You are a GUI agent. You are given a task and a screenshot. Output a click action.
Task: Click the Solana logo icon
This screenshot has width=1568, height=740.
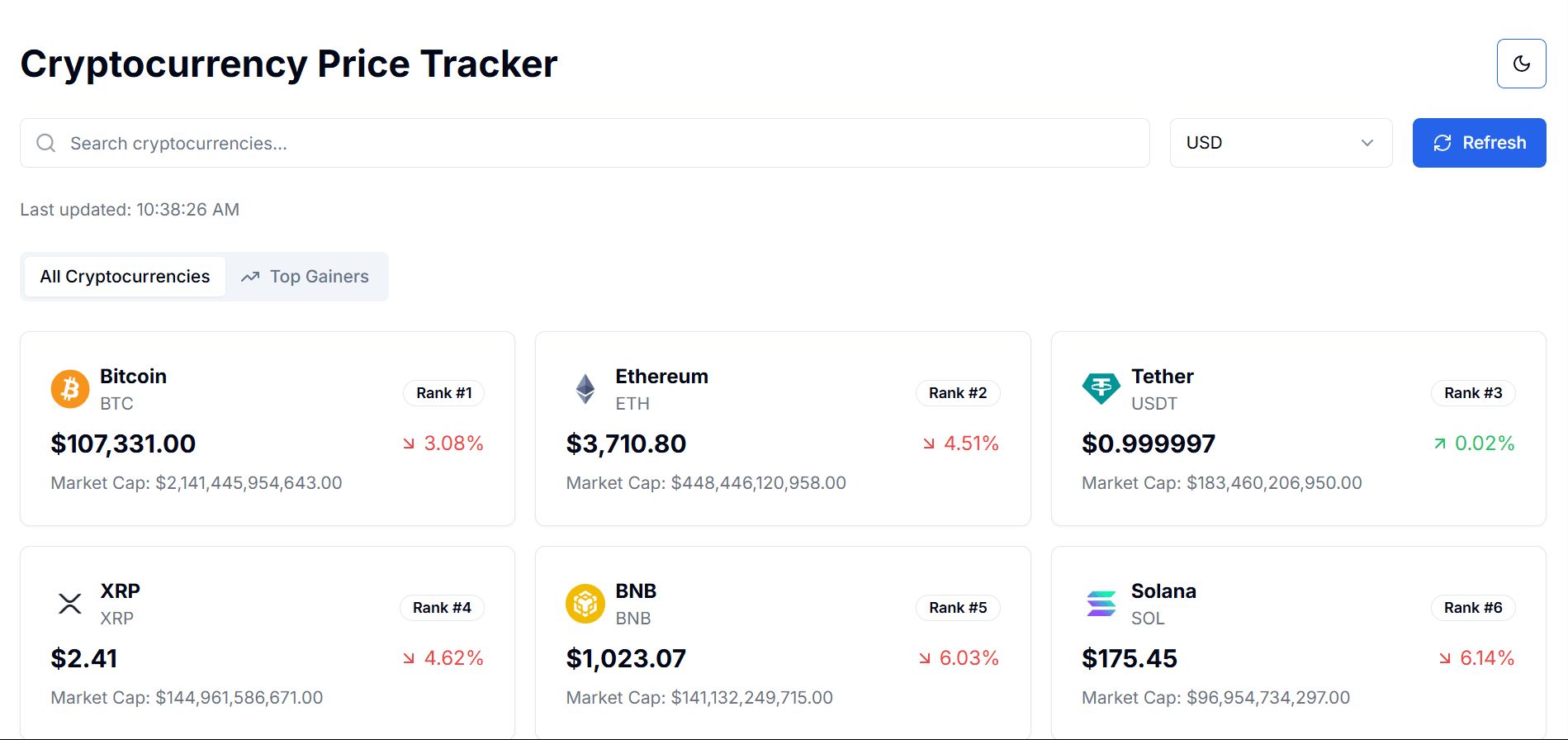(1101, 603)
